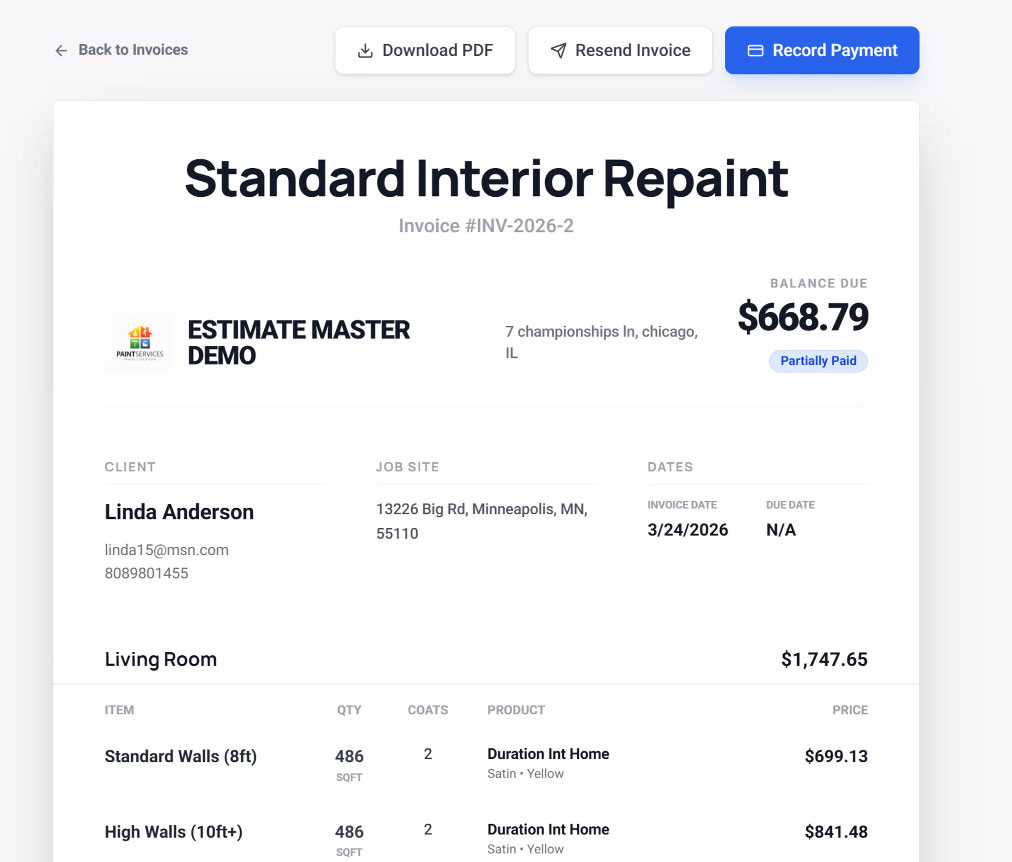The height and width of the screenshot is (862, 1012).
Task: Click the balance due amount $668.79
Action: [803, 317]
